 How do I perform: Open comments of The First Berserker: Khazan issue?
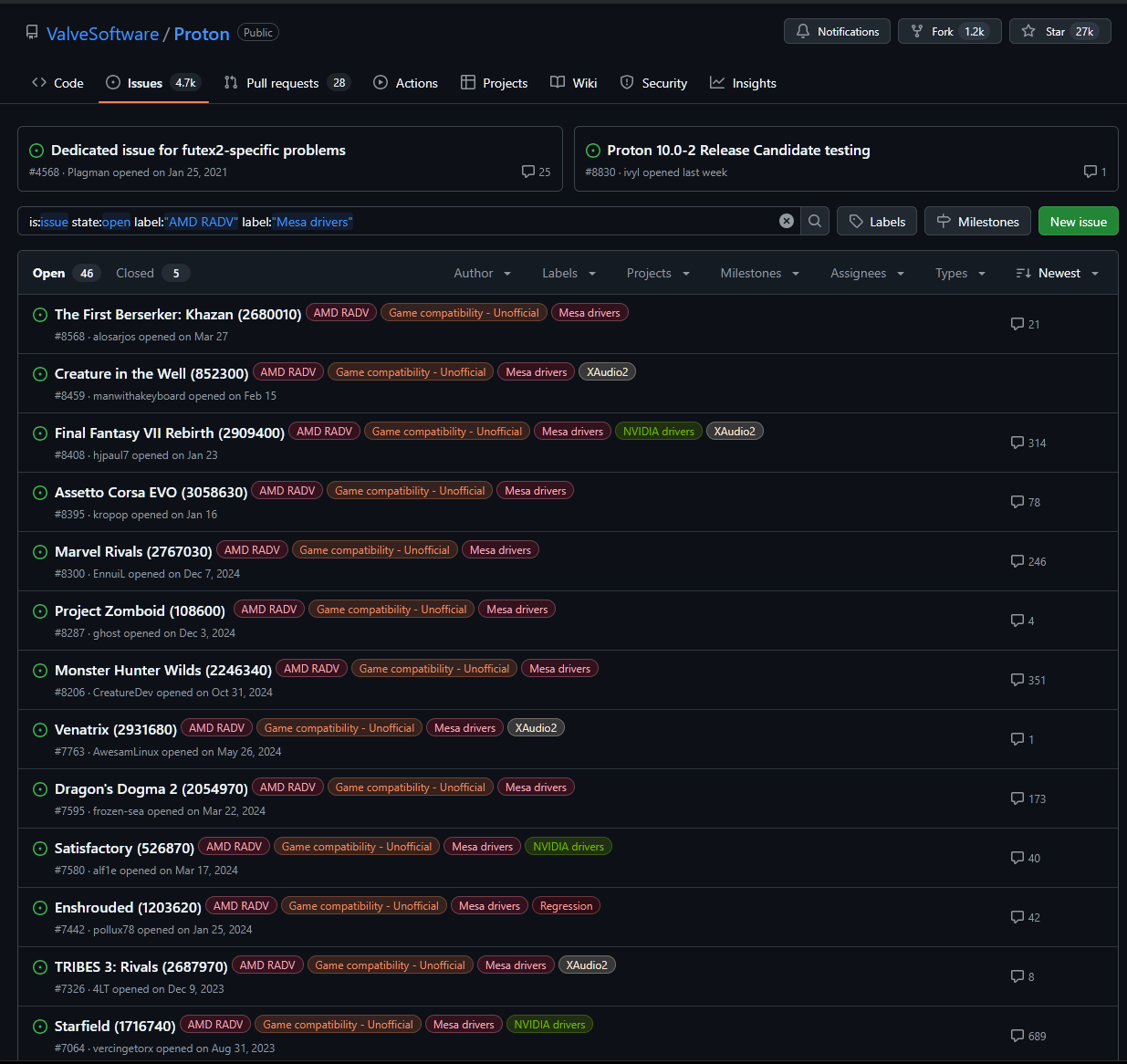(1026, 324)
